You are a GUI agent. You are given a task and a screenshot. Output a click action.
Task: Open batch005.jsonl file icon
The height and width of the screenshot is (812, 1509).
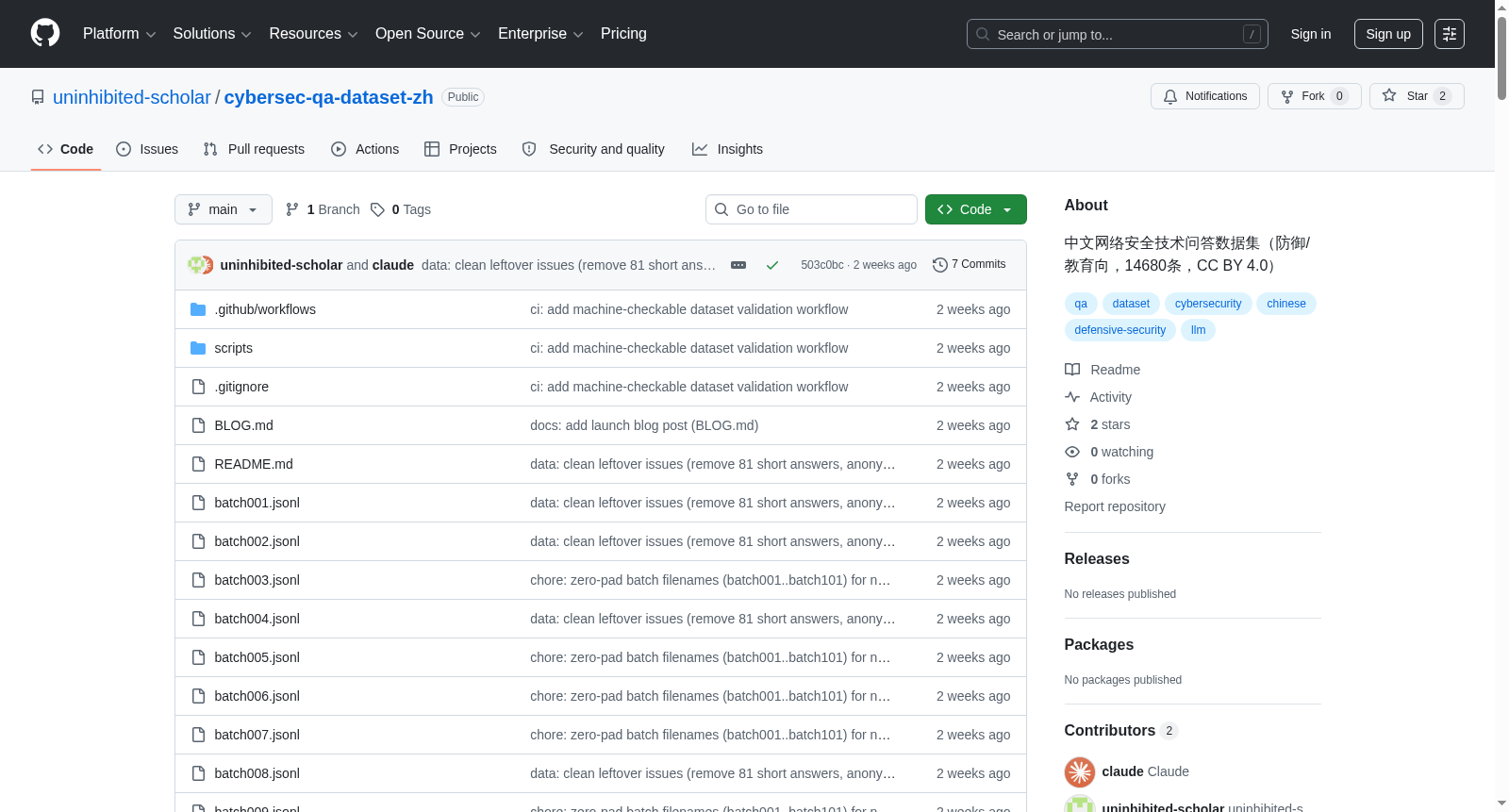pyautogui.click(x=198, y=657)
